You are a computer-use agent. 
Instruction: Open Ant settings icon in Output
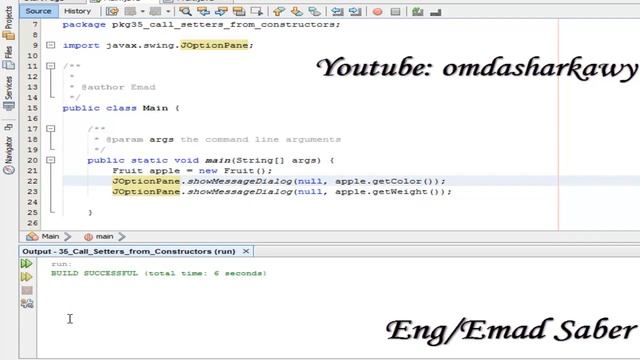tap(27, 303)
